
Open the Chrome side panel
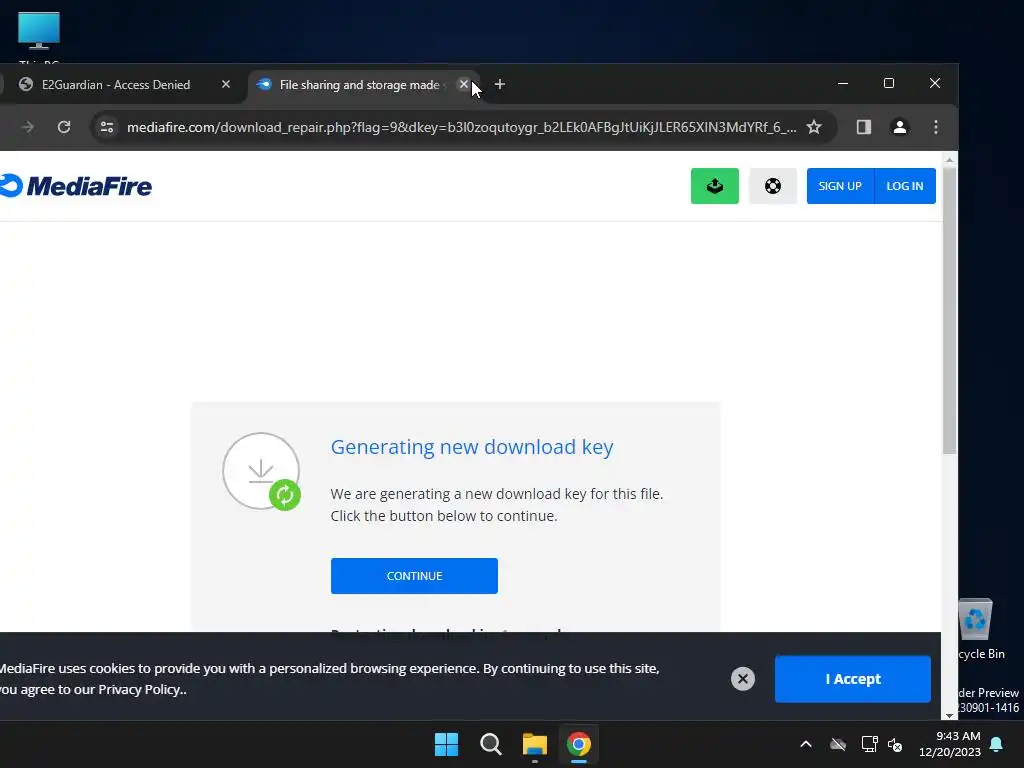point(863,127)
